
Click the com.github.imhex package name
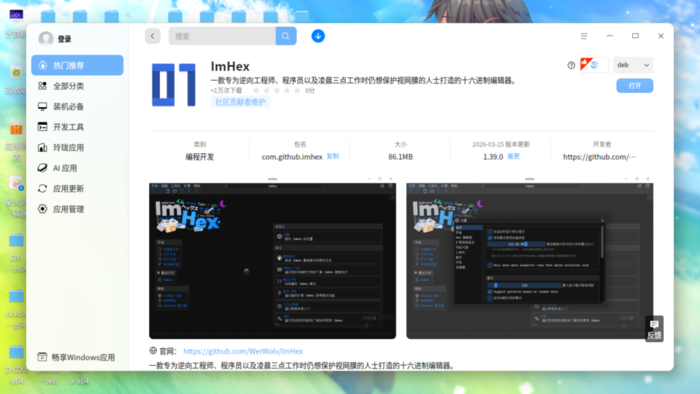pos(292,157)
